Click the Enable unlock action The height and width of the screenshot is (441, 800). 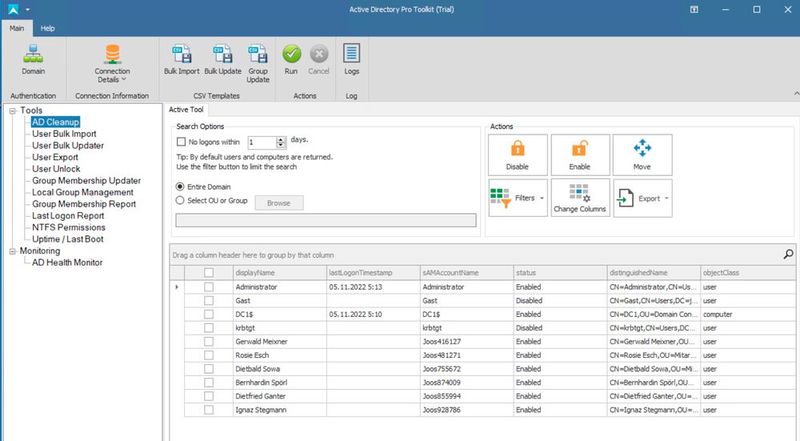tap(580, 155)
